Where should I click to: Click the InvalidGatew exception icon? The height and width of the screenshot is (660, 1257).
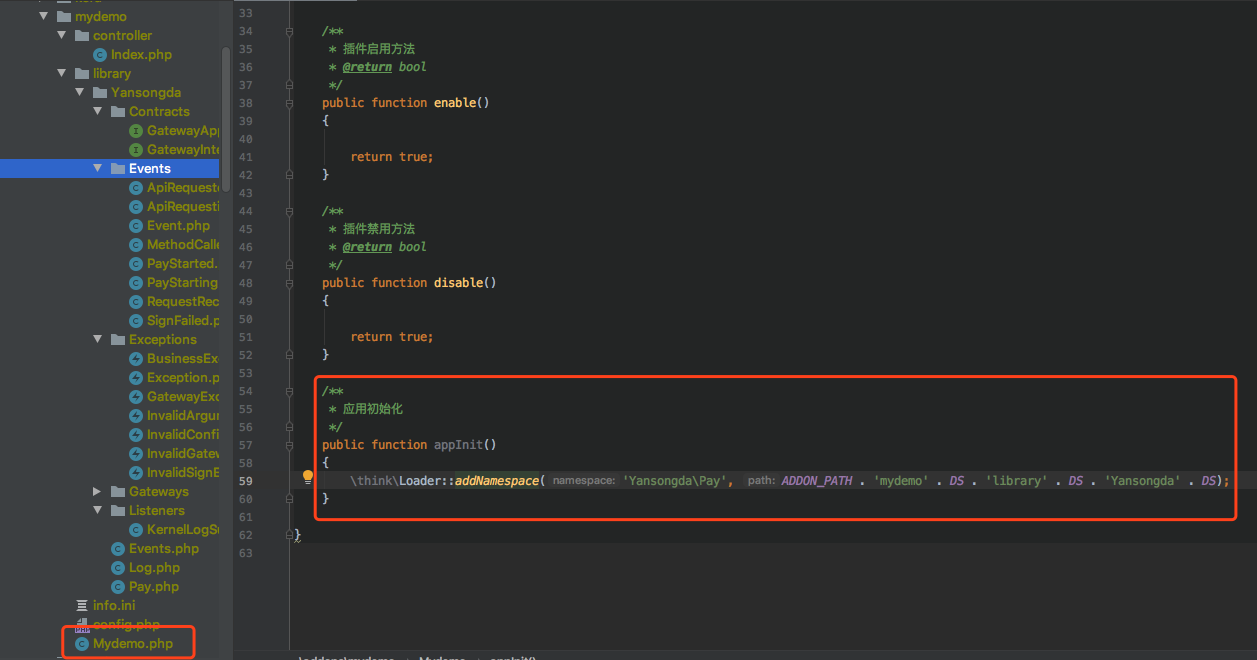[x=136, y=454]
